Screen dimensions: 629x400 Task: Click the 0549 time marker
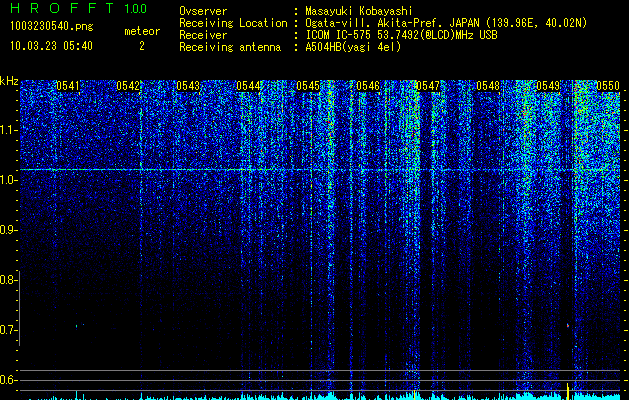tap(548, 86)
